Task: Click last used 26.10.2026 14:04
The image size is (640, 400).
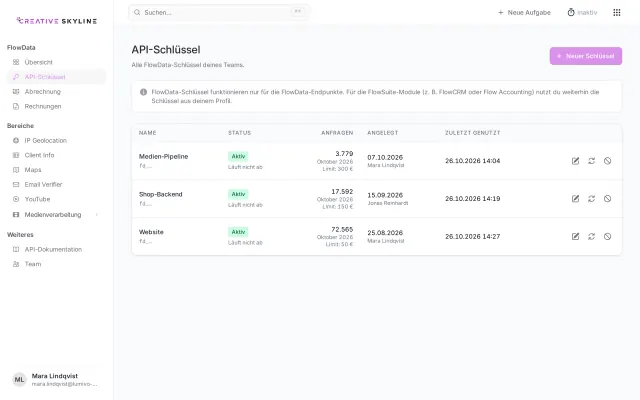Action: [x=472, y=161]
